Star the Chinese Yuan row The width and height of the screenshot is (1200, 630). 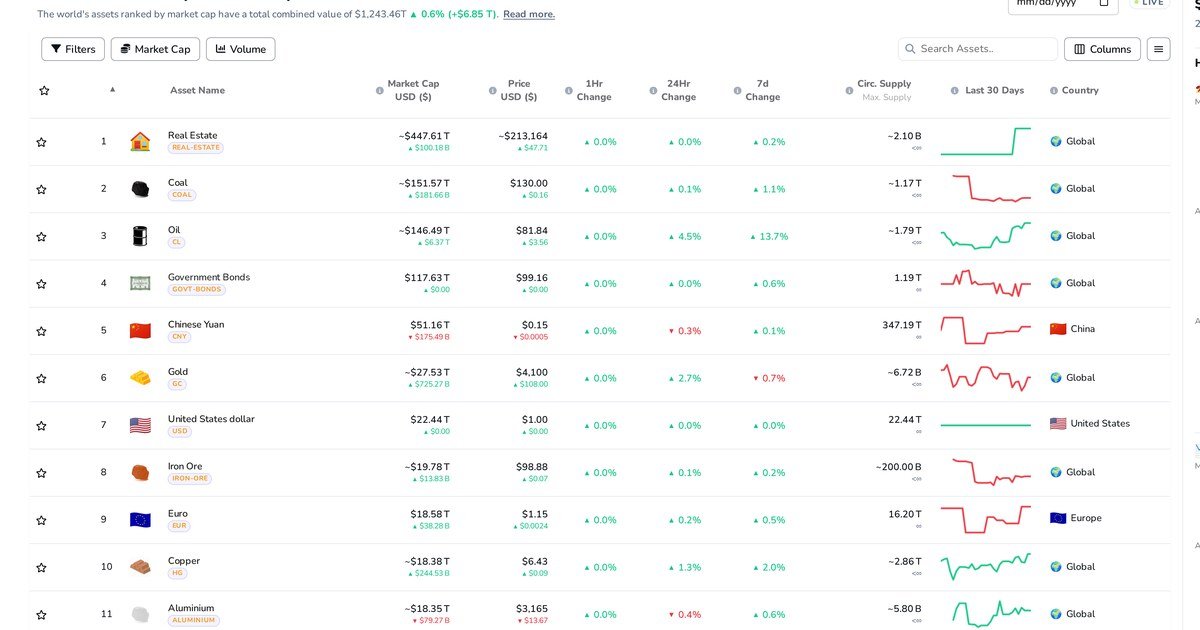click(x=41, y=331)
